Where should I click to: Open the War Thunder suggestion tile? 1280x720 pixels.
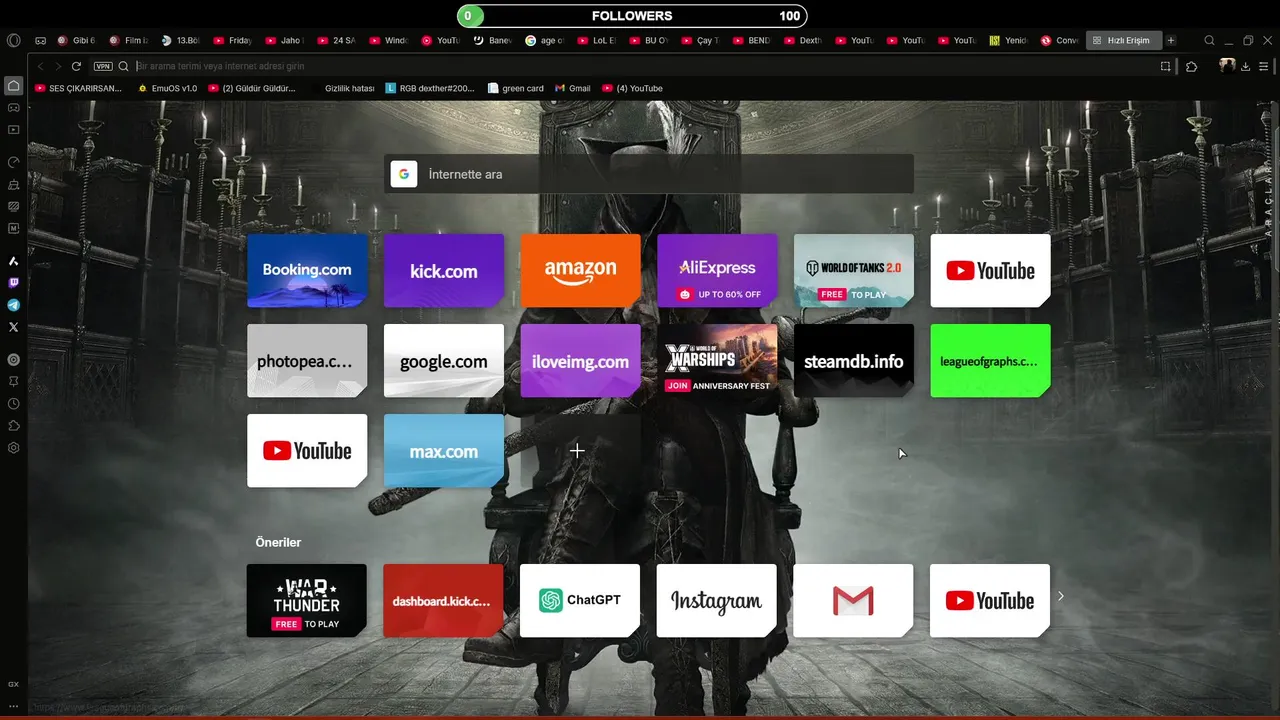point(307,600)
